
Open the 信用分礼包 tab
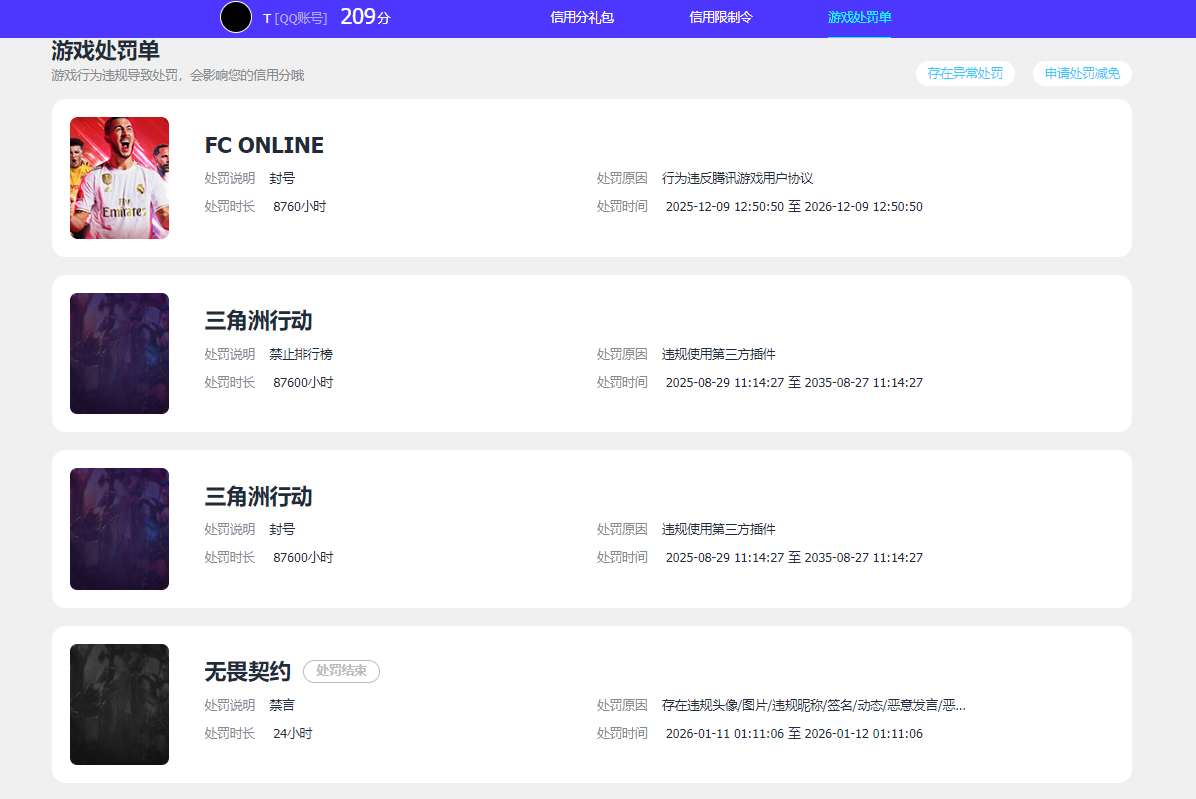582,17
